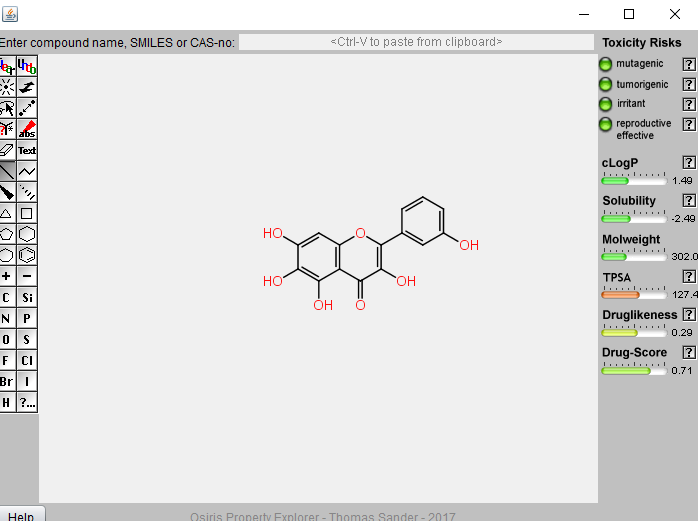Select the atom query features tool
The image size is (698, 521).
pyautogui.click(x=8, y=129)
